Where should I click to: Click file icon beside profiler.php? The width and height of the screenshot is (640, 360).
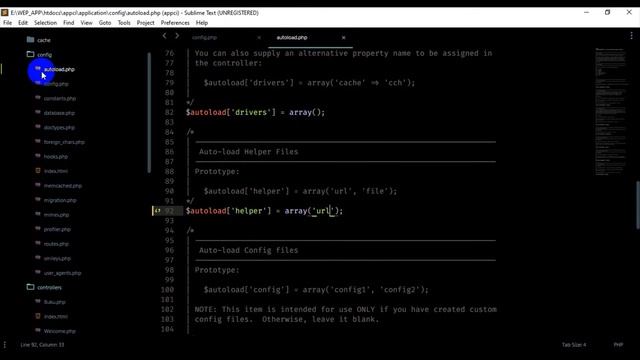click(x=38, y=229)
